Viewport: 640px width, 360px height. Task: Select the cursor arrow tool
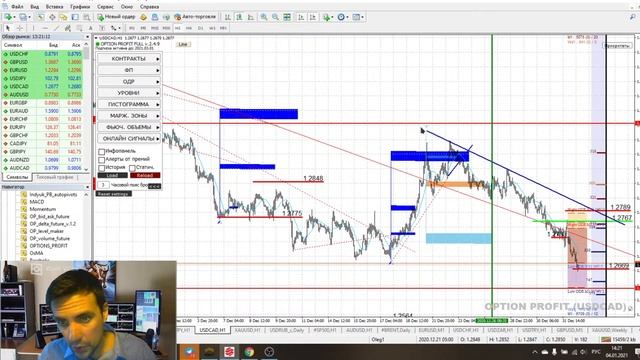(x=8, y=28)
